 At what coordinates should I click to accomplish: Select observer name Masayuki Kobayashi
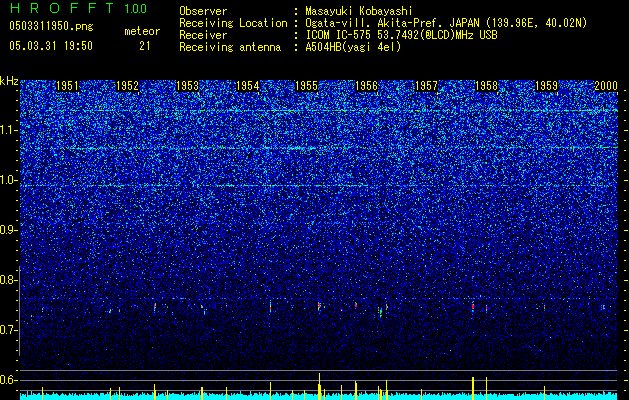358,11
